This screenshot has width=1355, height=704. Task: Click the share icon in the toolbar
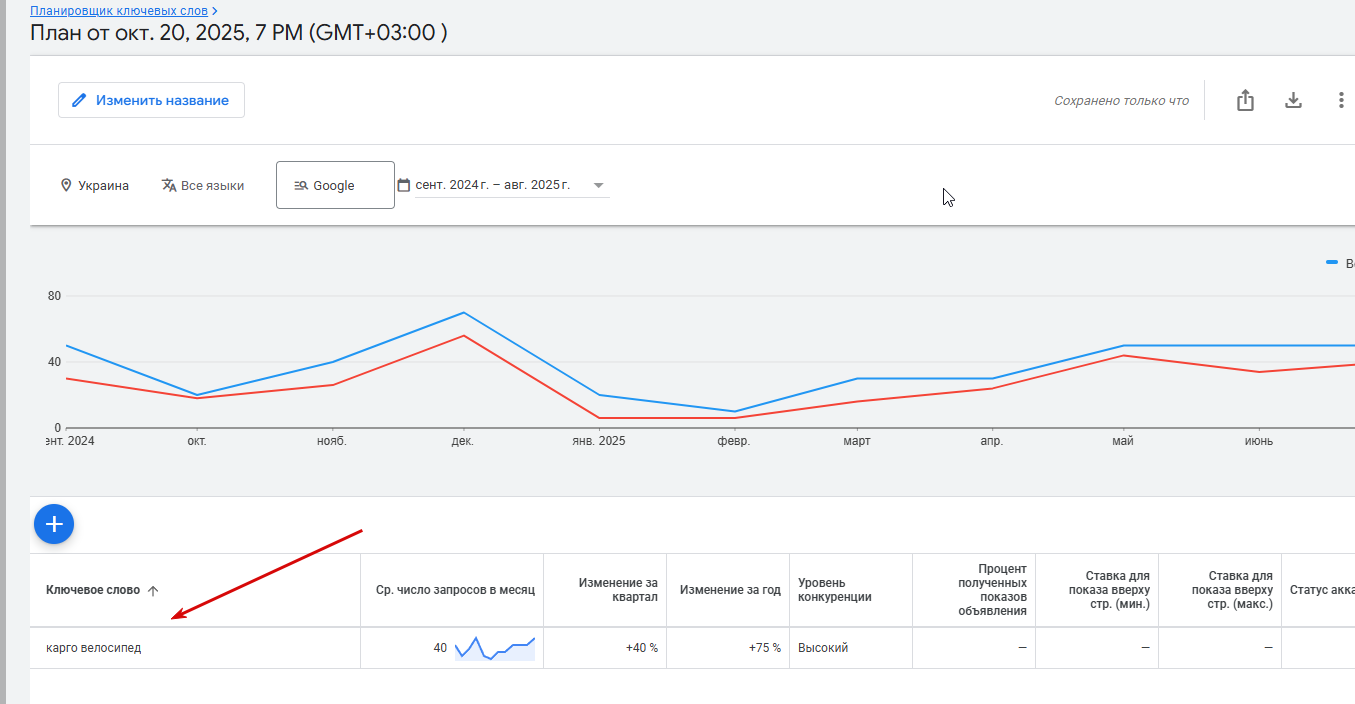coord(1245,101)
